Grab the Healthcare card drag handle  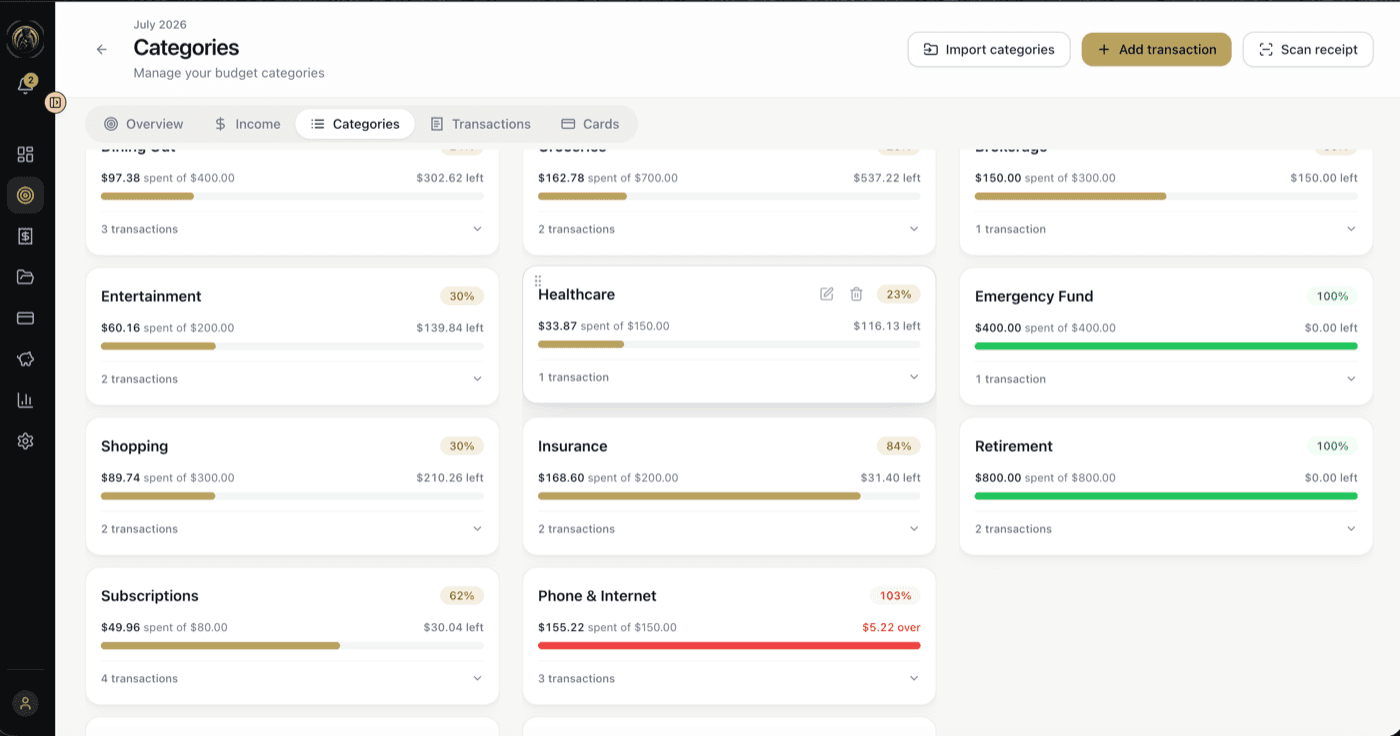tap(538, 281)
